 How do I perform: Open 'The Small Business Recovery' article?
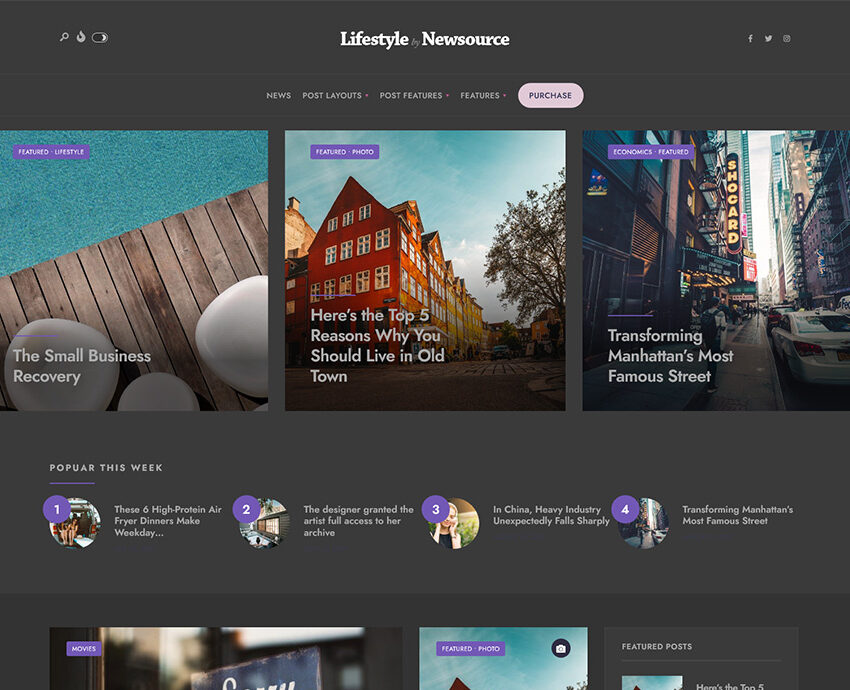tap(82, 366)
